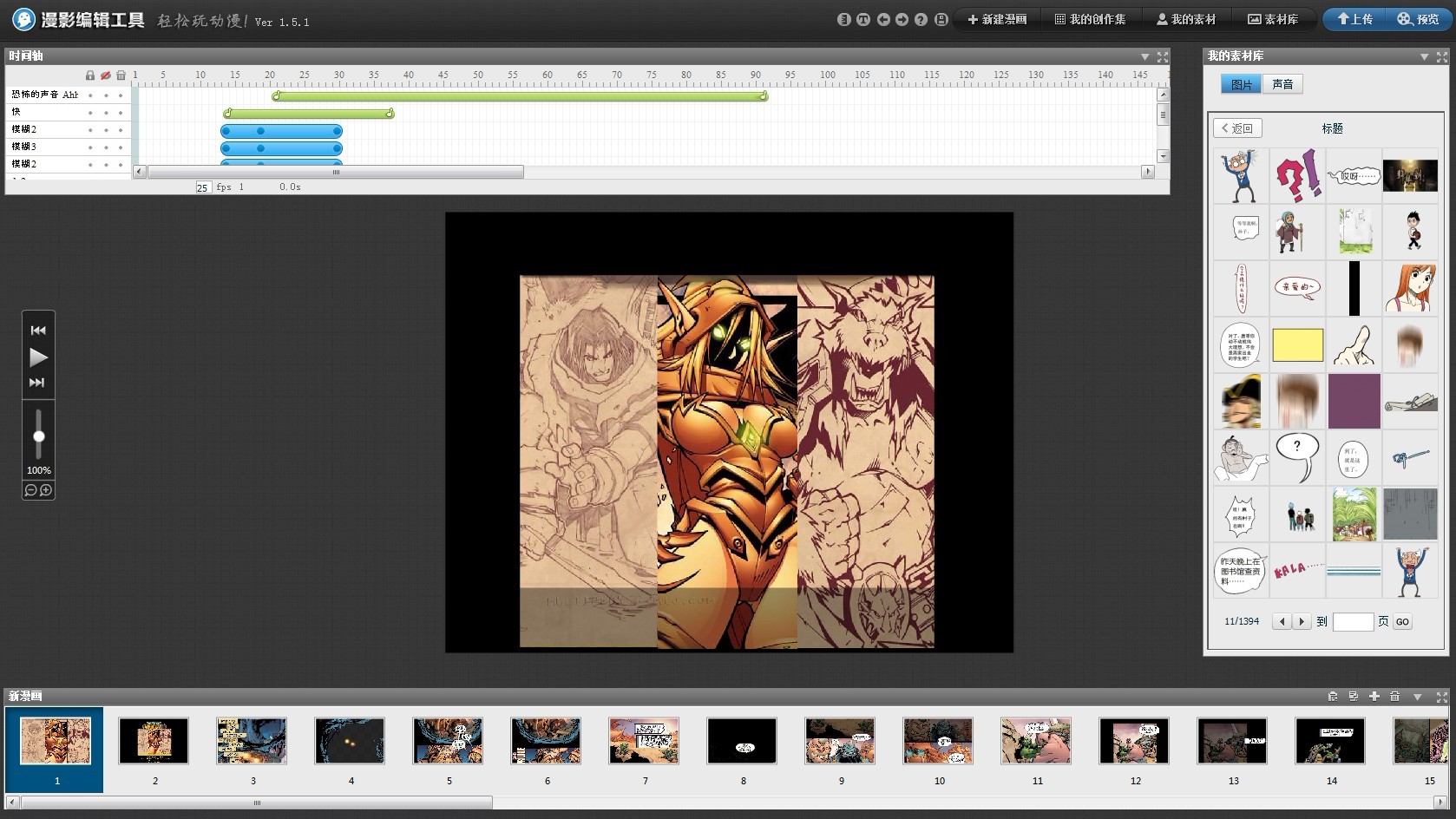Toggle lock dot for 模糊3 layer
The width and height of the screenshot is (1456, 819).
pos(90,147)
